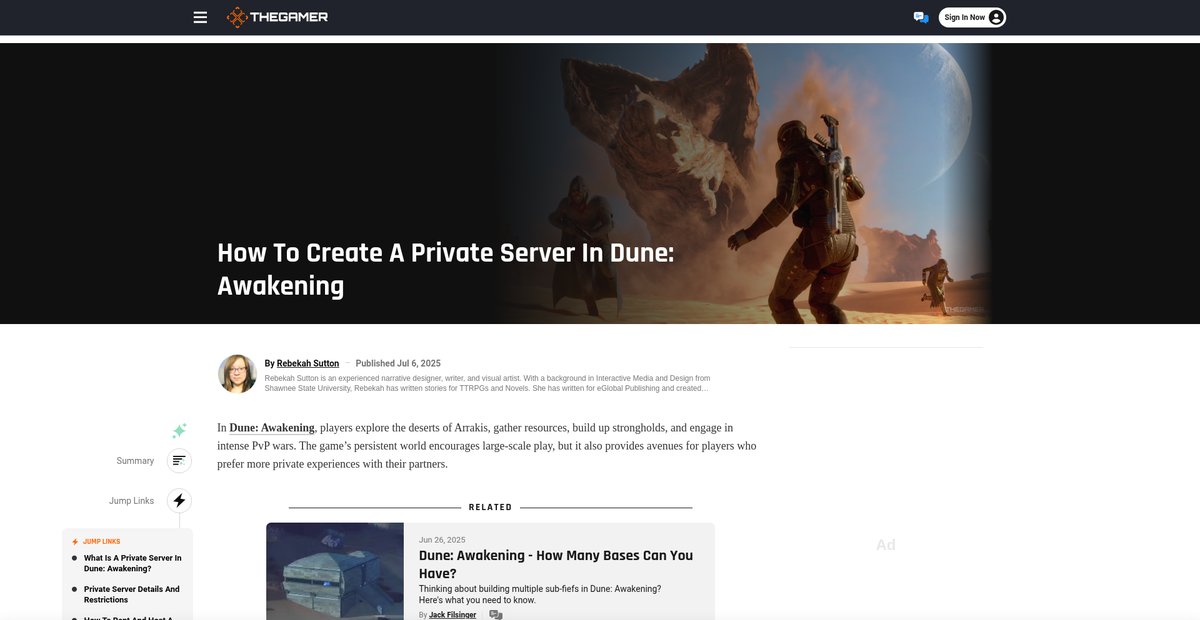Open Jack Filsinger author link
1200x620 pixels.
coord(455,615)
